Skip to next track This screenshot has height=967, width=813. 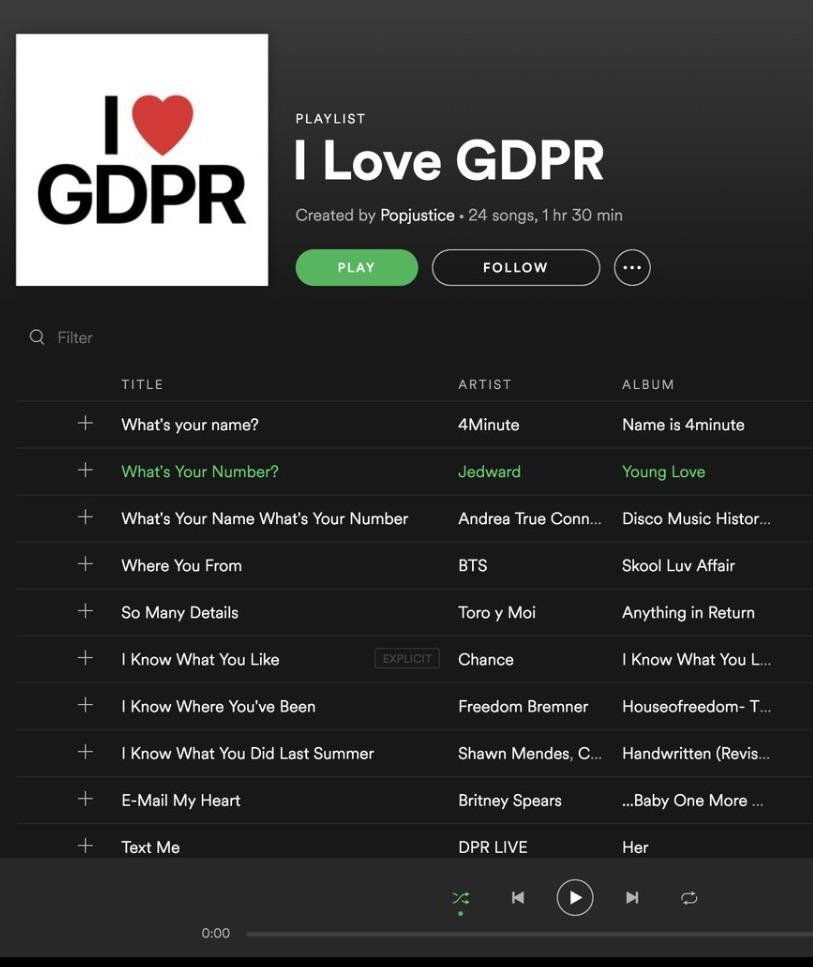point(632,897)
